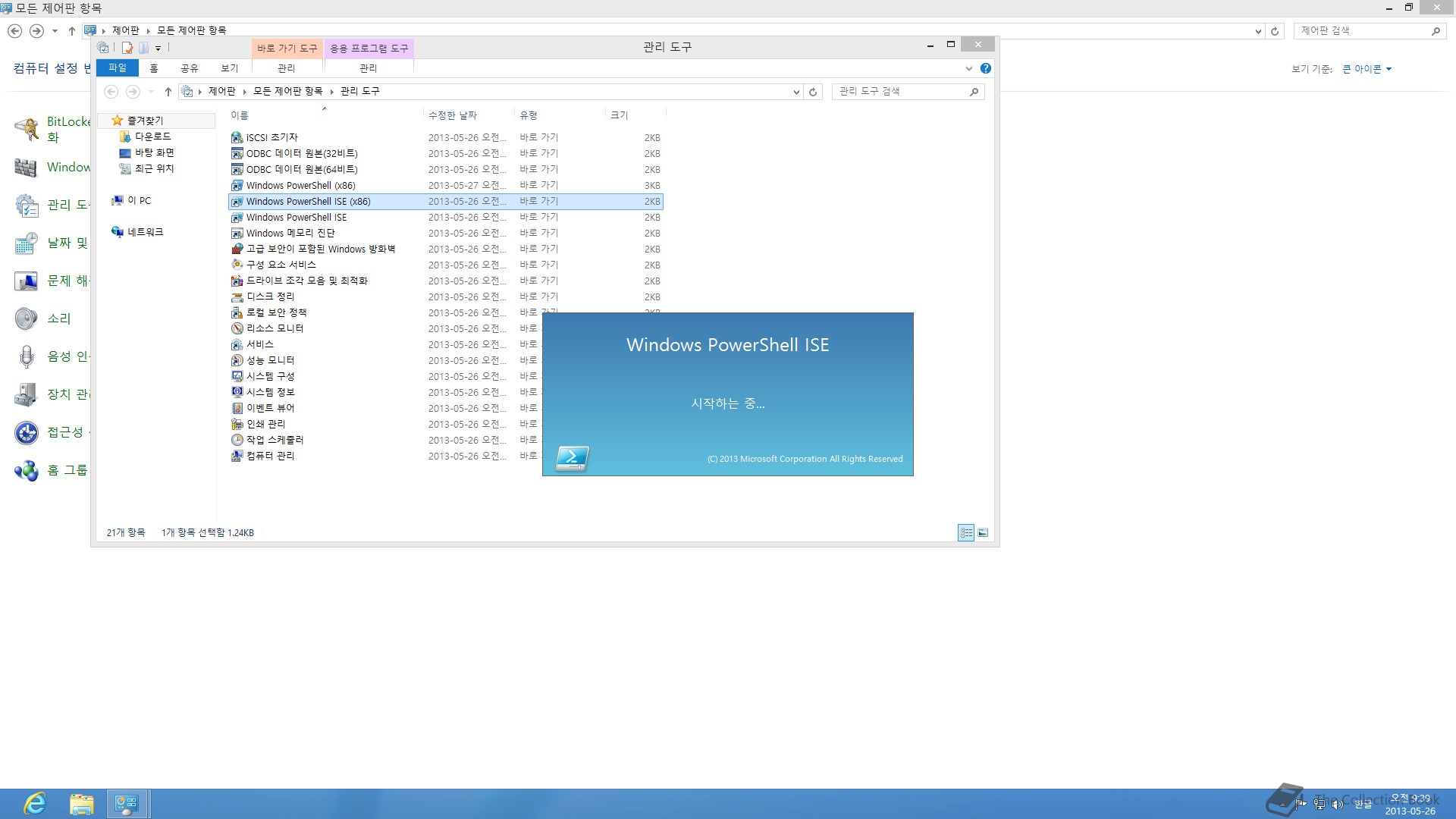Screen dimensions: 1456x819
Task: Sort by the 크기 column header
Action: pyautogui.click(x=635, y=115)
